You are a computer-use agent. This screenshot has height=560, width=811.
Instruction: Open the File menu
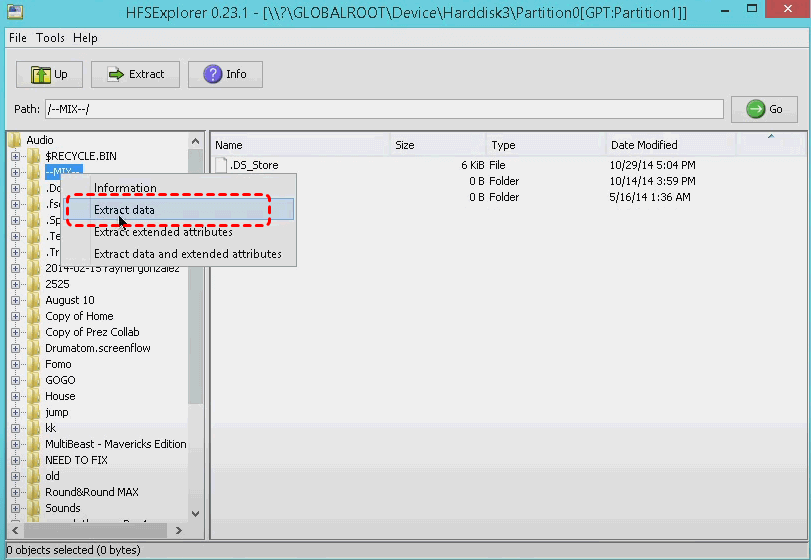point(17,38)
